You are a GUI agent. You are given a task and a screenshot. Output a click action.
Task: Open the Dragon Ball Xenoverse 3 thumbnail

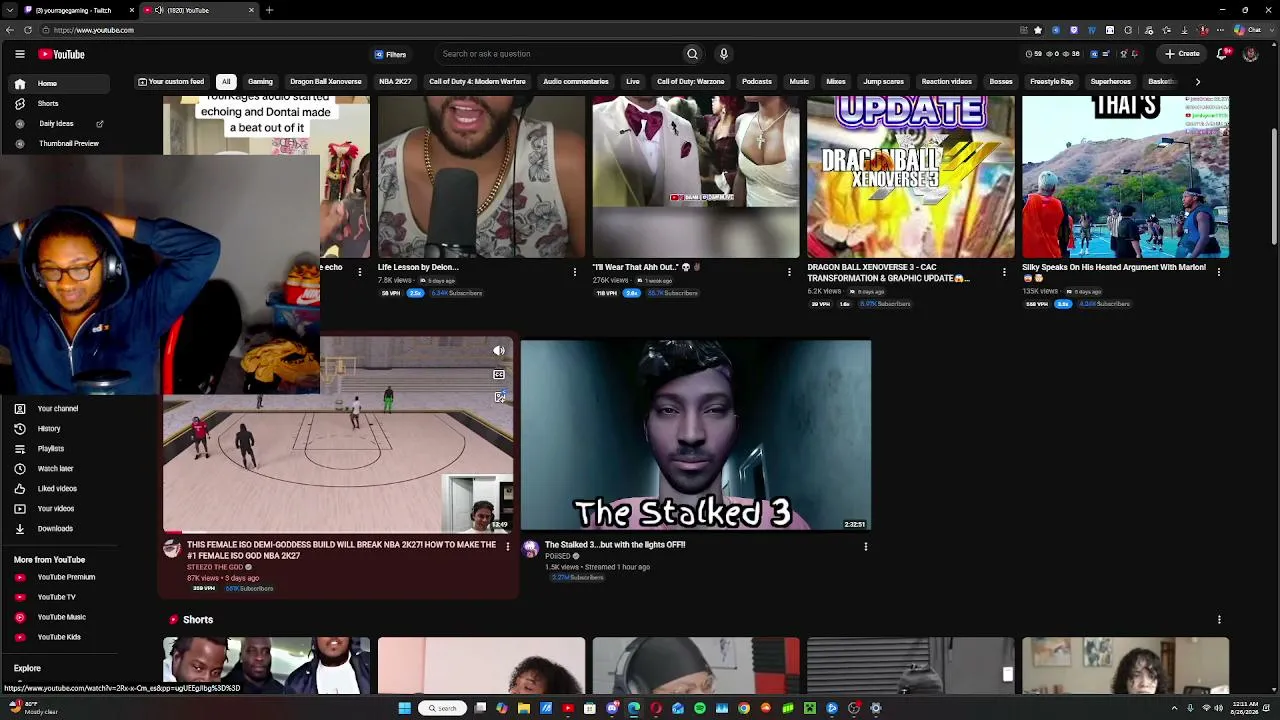tap(911, 177)
